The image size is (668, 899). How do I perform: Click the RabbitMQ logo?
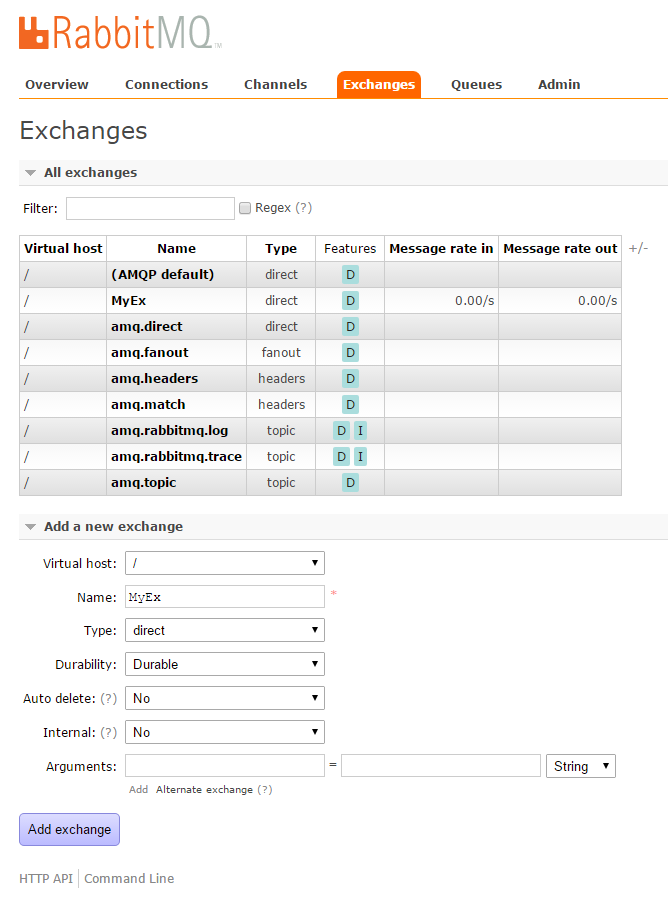(119, 32)
